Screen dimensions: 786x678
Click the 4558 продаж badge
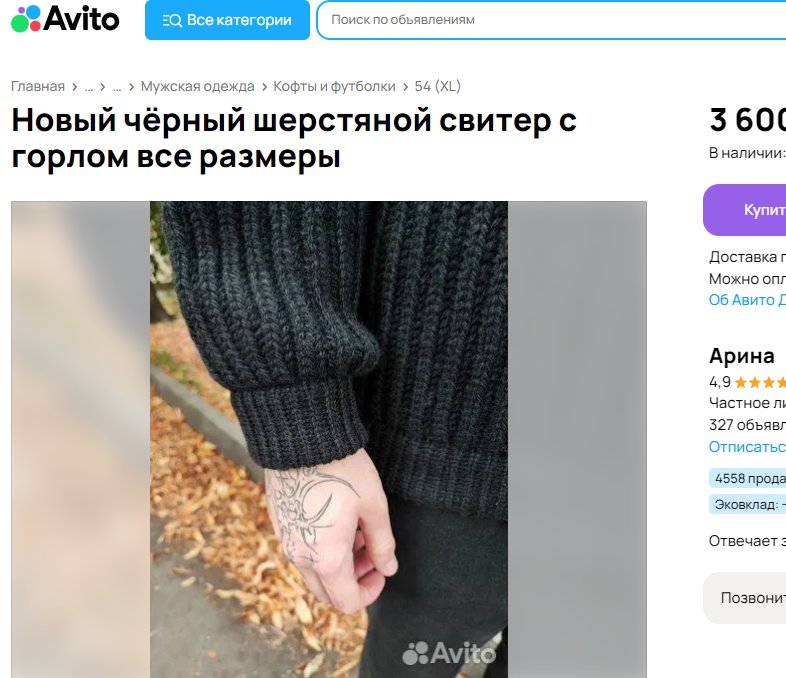pyautogui.click(x=747, y=479)
